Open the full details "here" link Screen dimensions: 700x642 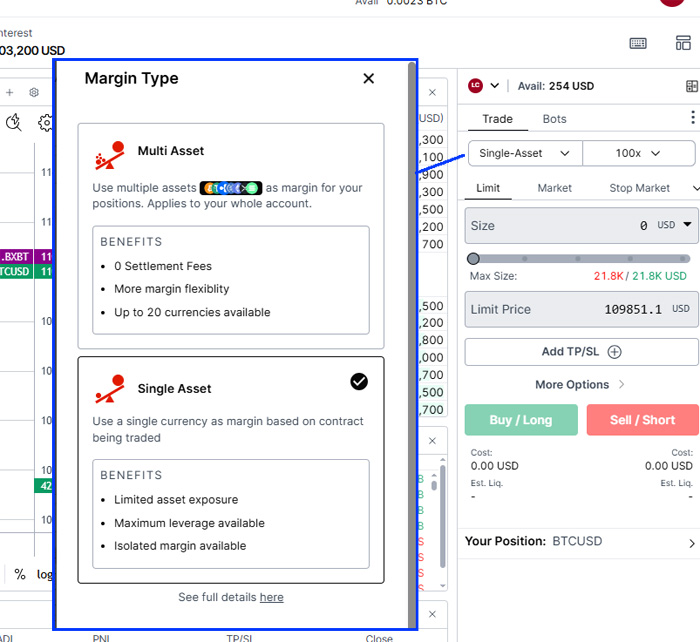(271, 597)
